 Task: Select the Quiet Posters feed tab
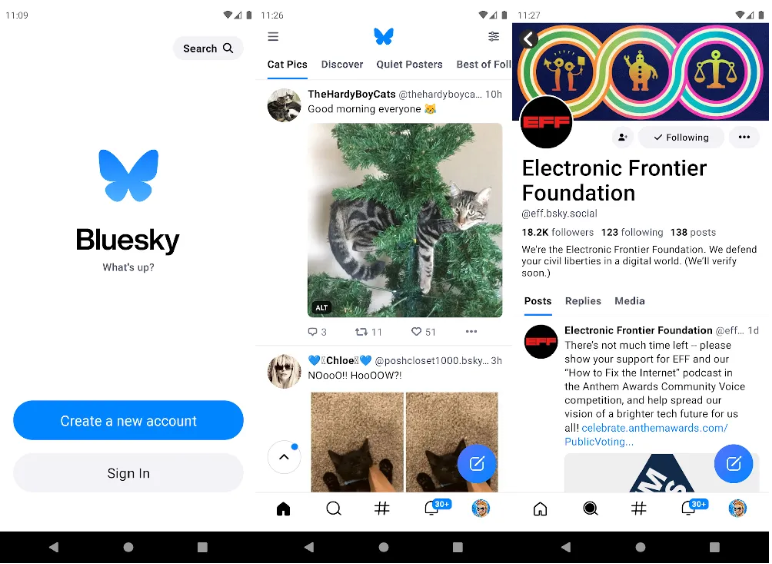pyautogui.click(x=409, y=64)
